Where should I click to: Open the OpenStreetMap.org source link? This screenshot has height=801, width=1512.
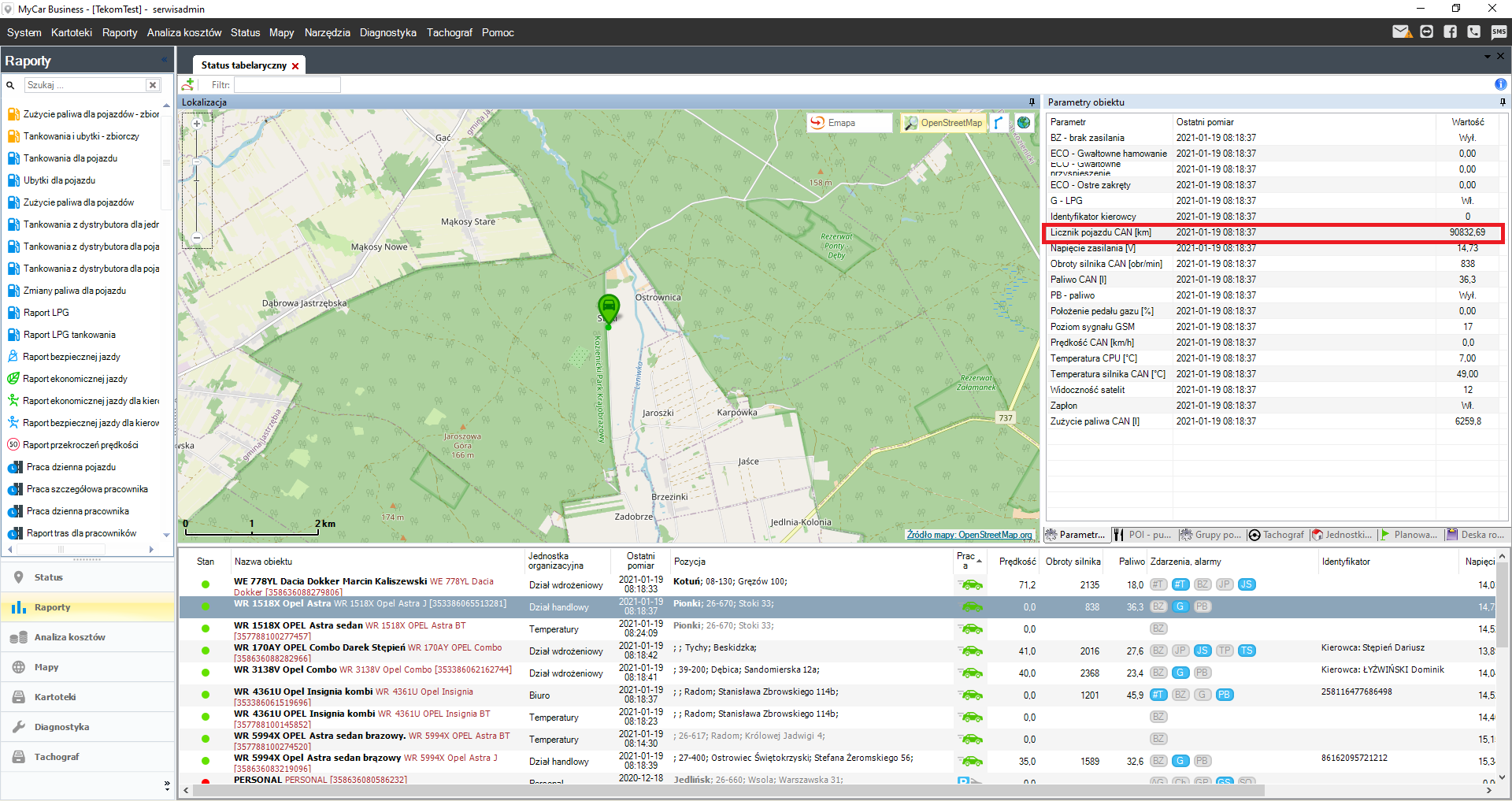coord(969,535)
